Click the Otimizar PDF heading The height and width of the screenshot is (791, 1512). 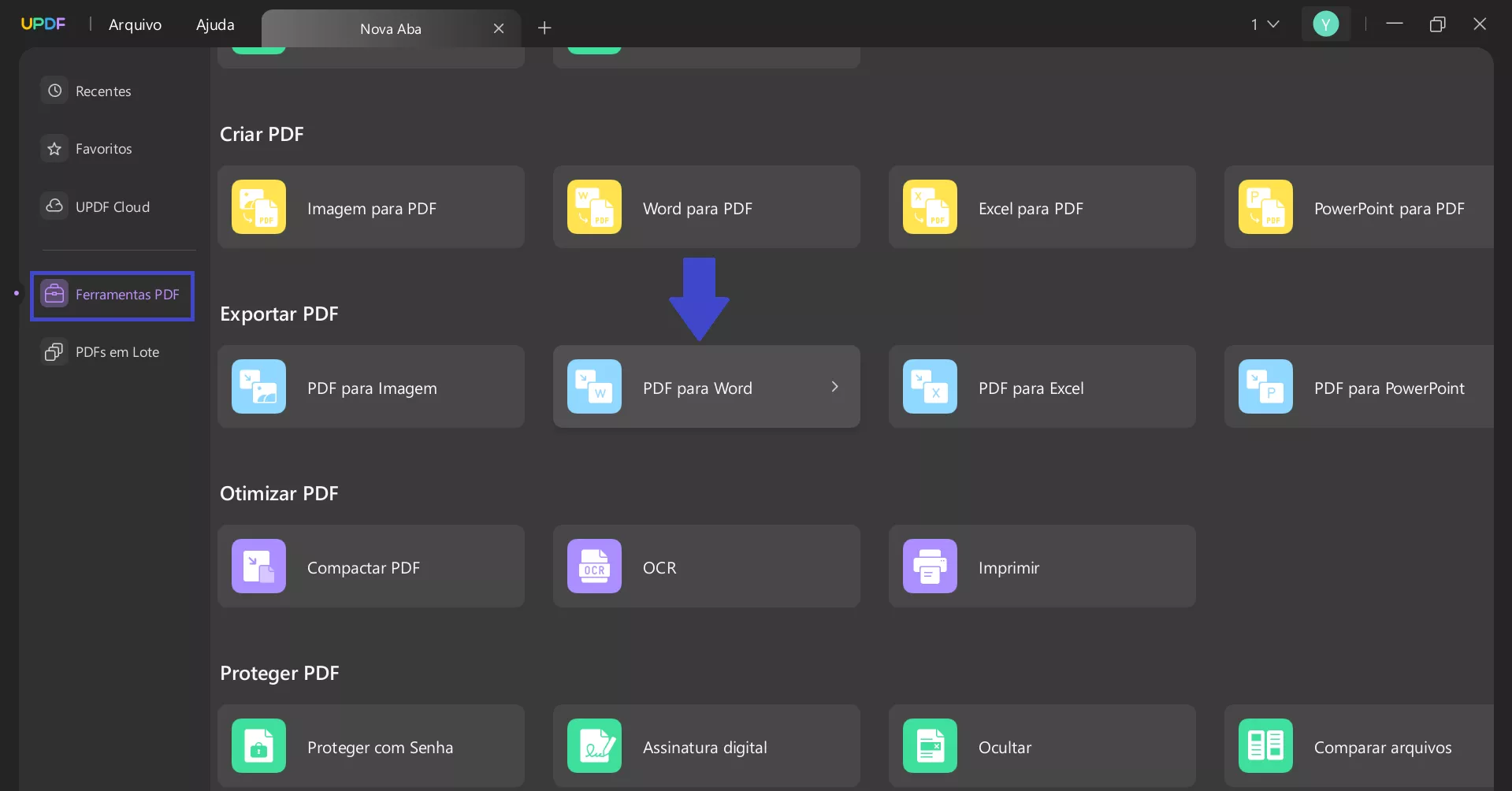279,493
